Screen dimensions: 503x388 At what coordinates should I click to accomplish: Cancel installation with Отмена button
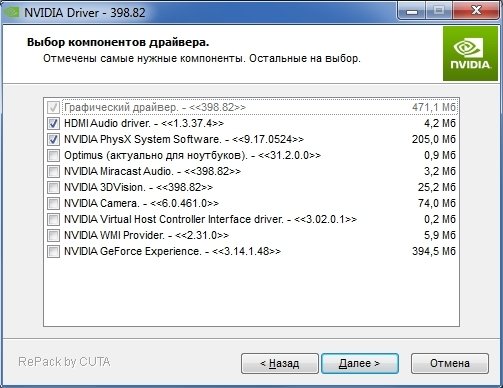pyautogui.click(x=450, y=363)
